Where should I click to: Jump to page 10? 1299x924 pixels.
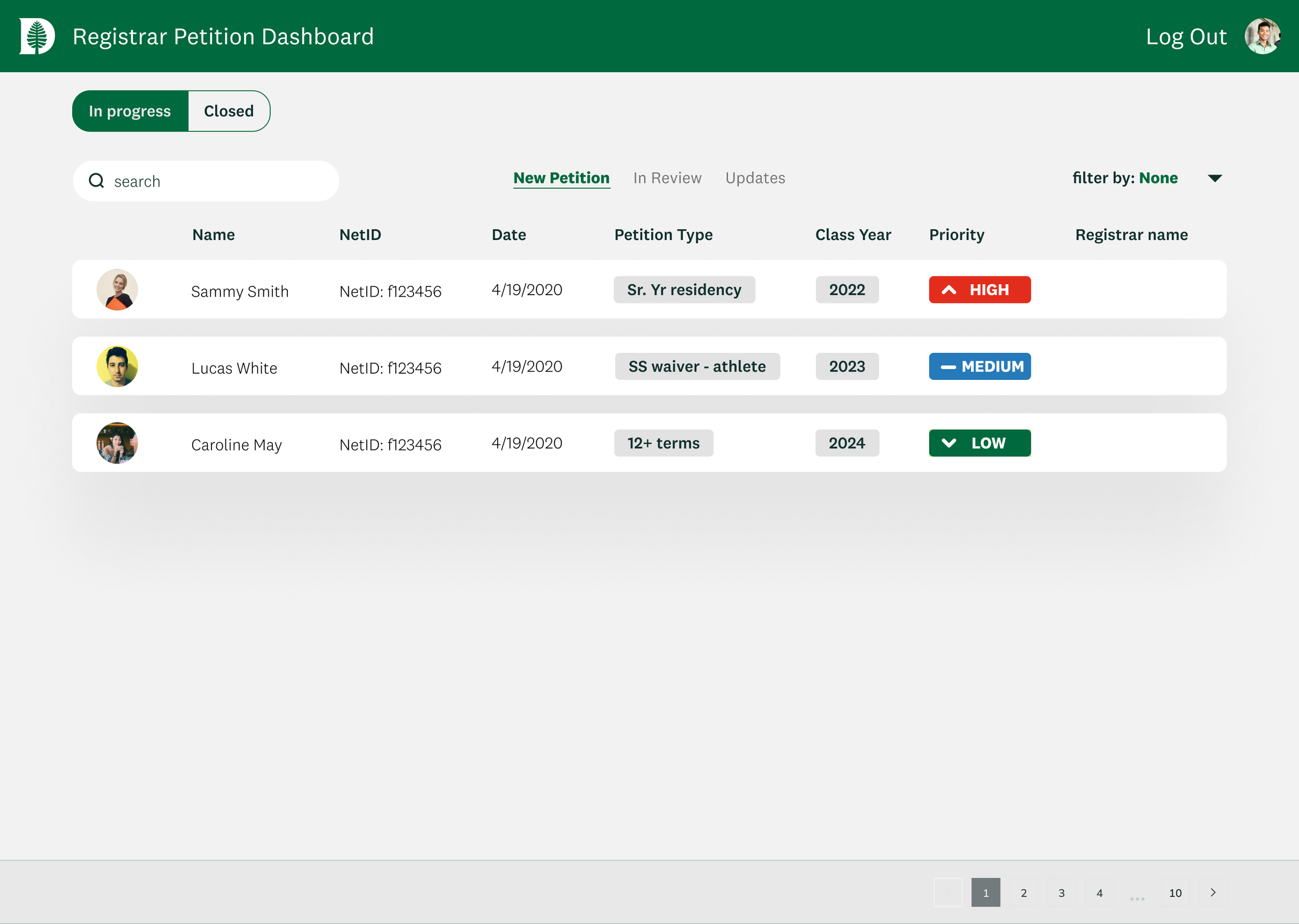pyautogui.click(x=1175, y=892)
